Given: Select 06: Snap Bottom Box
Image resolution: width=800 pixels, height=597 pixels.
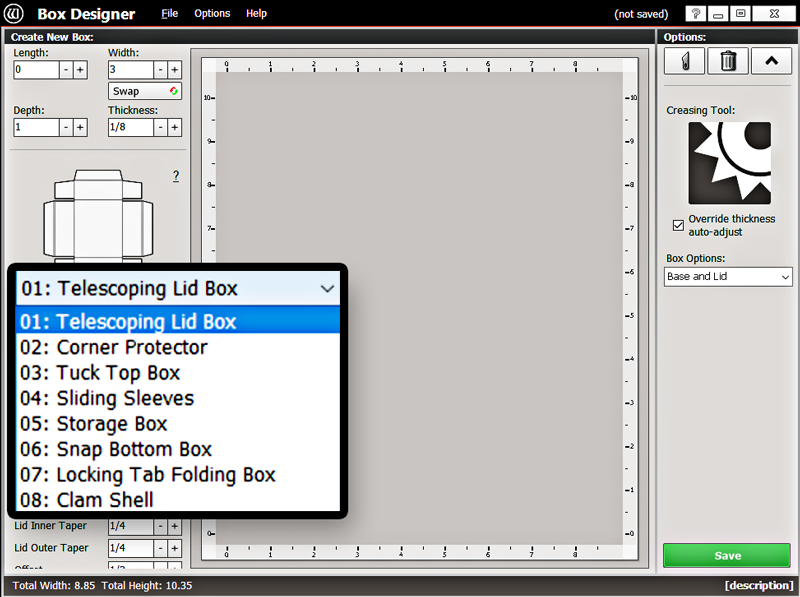Looking at the screenshot, I should tap(178, 449).
